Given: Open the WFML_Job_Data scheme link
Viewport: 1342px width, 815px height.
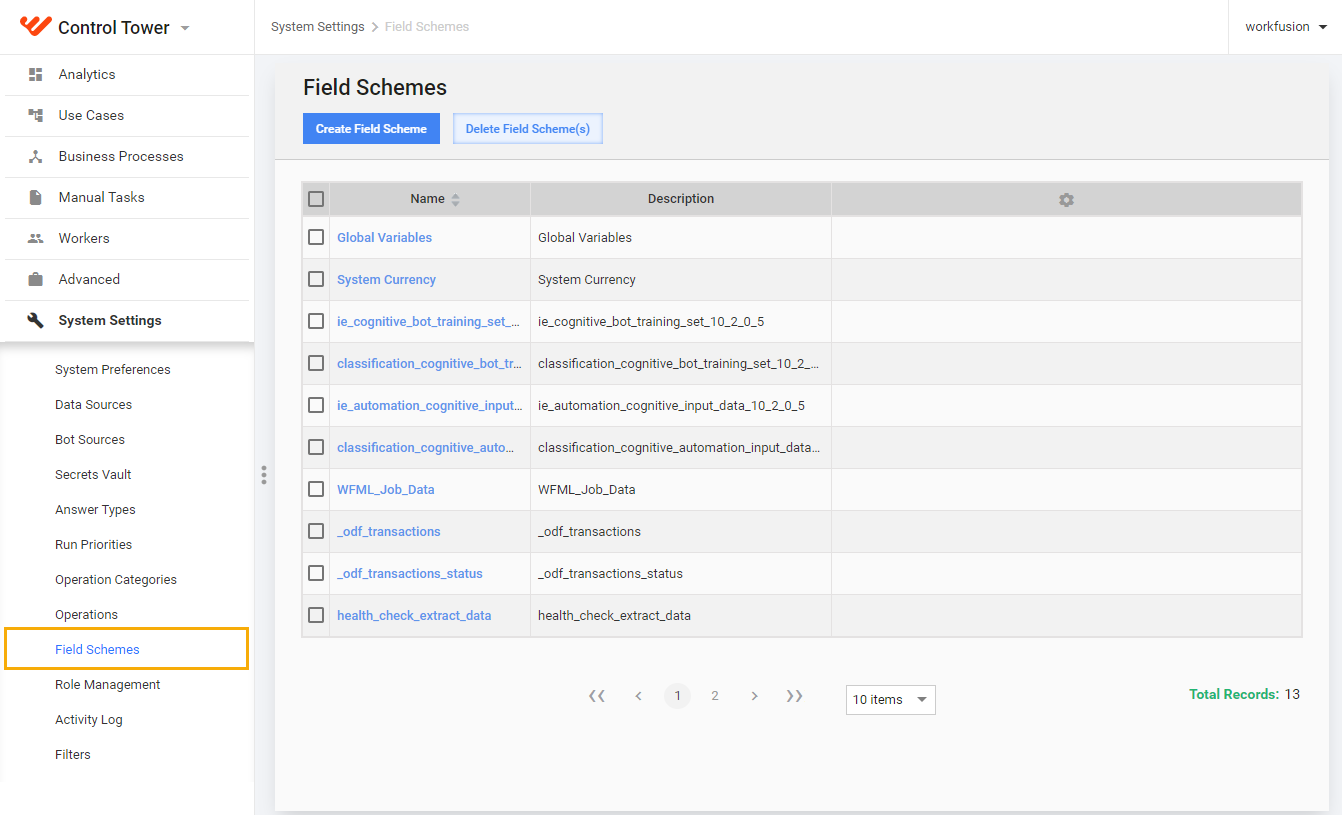Looking at the screenshot, I should pos(386,490).
